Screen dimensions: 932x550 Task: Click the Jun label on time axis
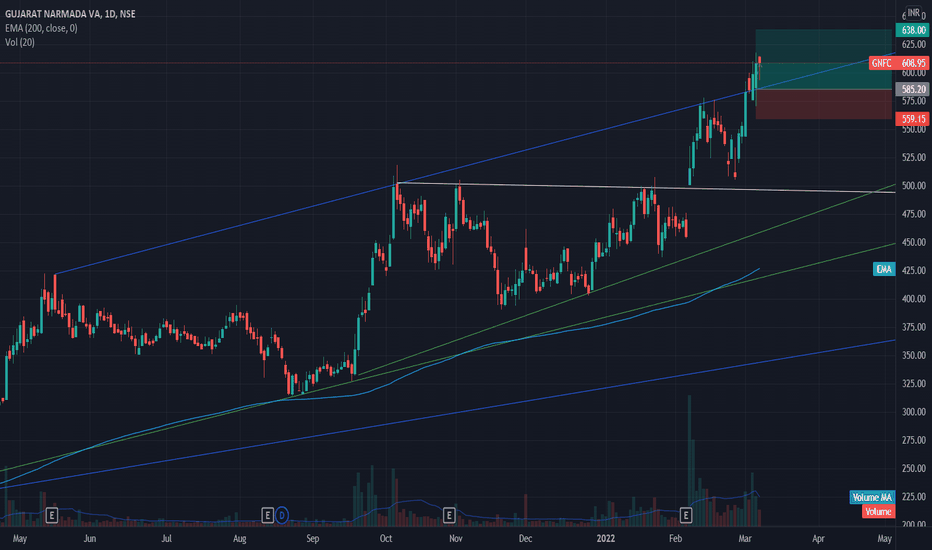[x=90, y=539]
